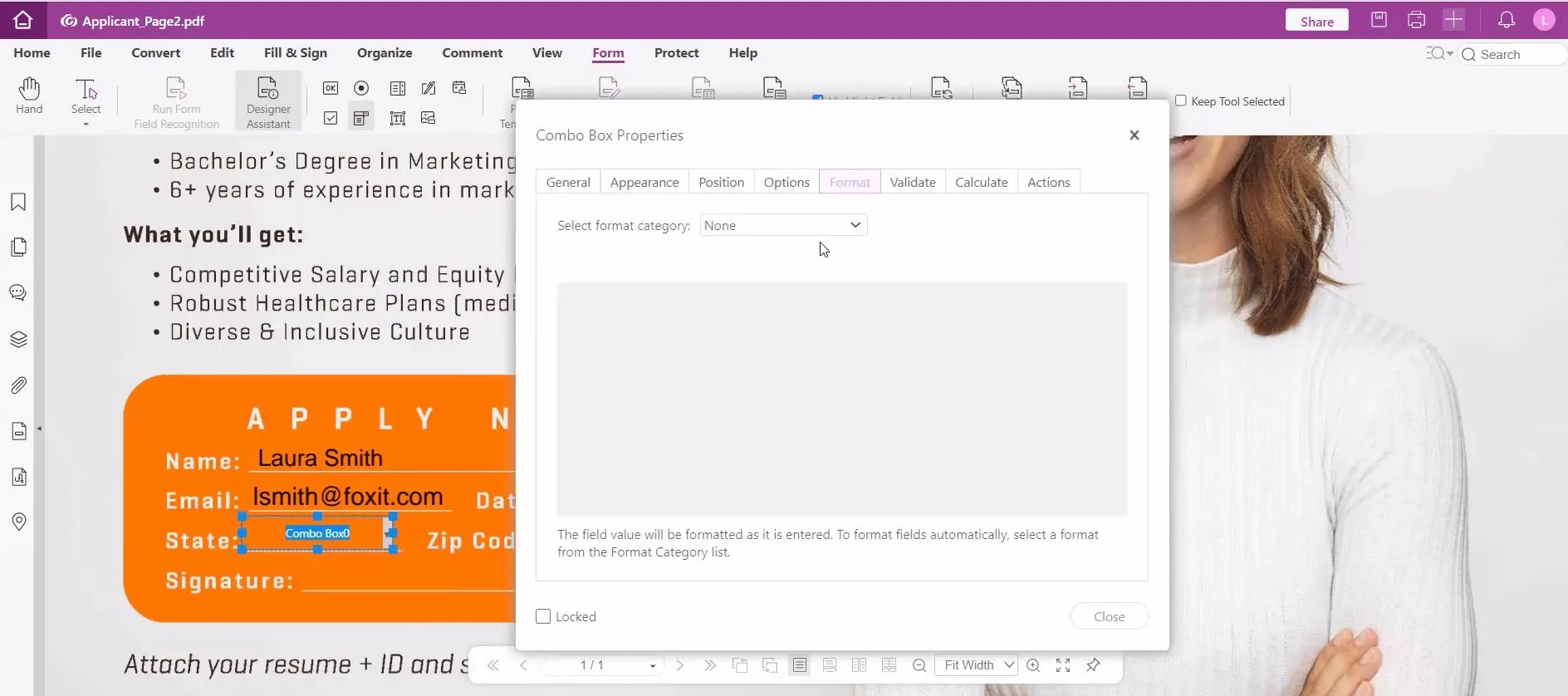Open the Bookmarks side panel
Viewport: 1568px width, 696px height.
[18, 202]
